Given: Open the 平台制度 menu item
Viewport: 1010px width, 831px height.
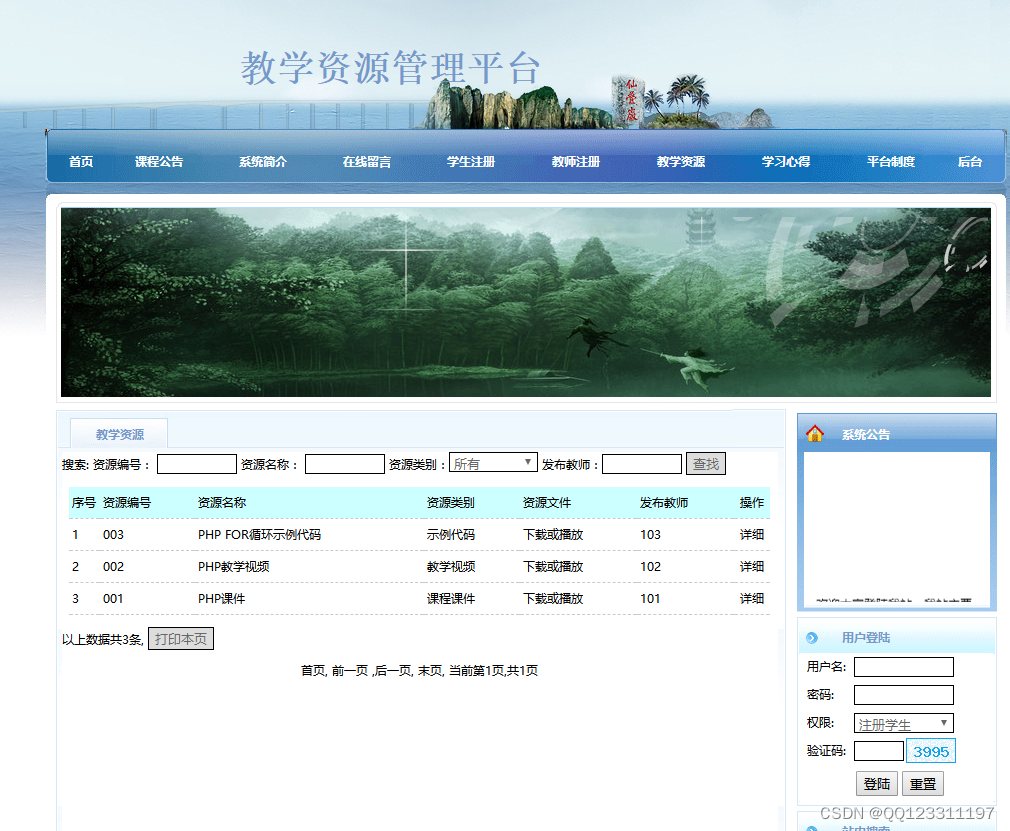Looking at the screenshot, I should 891,162.
